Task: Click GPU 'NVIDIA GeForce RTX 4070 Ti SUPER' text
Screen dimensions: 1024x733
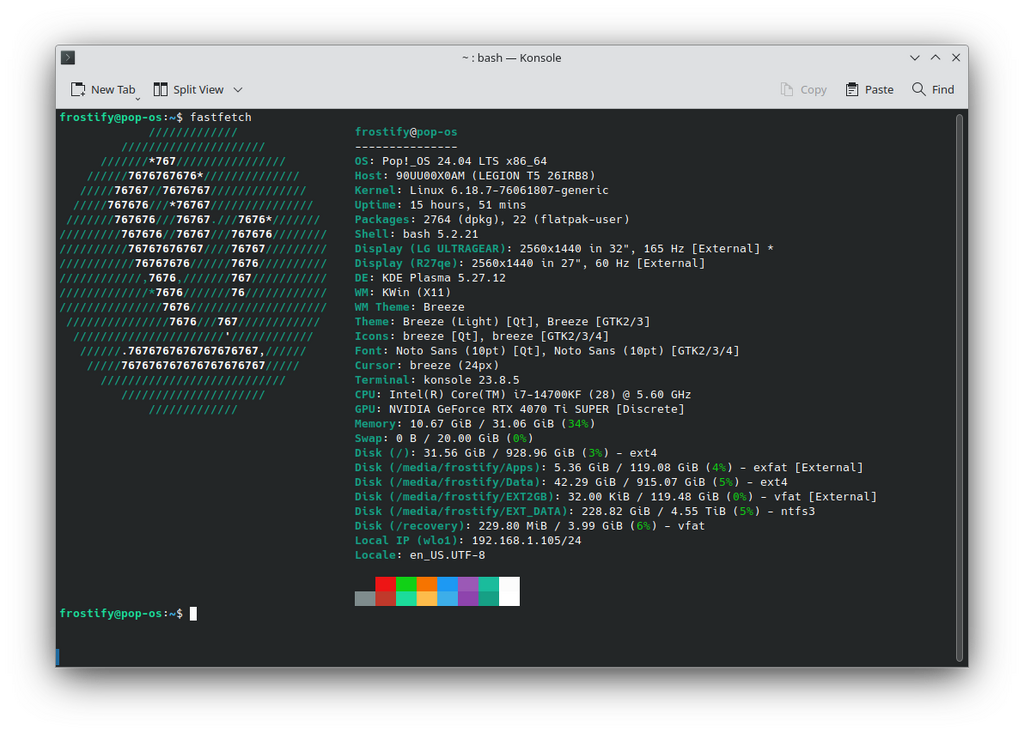Action: tap(499, 409)
